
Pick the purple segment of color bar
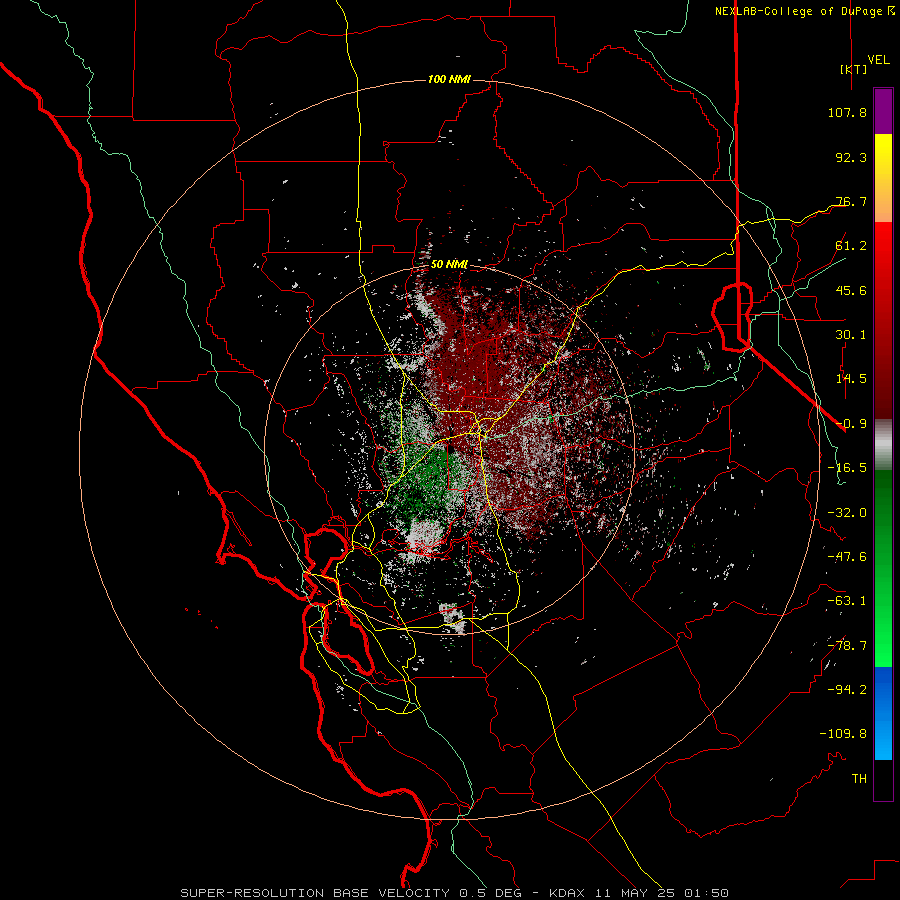coord(883,111)
